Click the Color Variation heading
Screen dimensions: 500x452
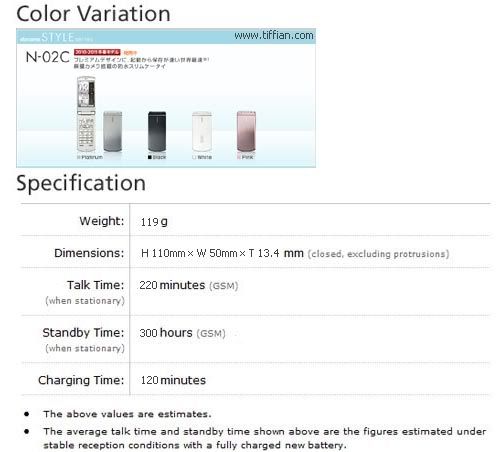(x=93, y=14)
